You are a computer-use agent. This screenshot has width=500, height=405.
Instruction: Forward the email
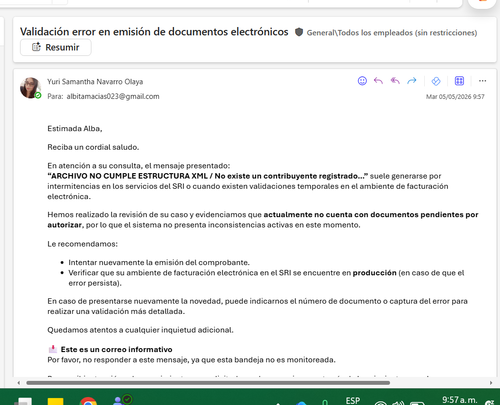(412, 81)
